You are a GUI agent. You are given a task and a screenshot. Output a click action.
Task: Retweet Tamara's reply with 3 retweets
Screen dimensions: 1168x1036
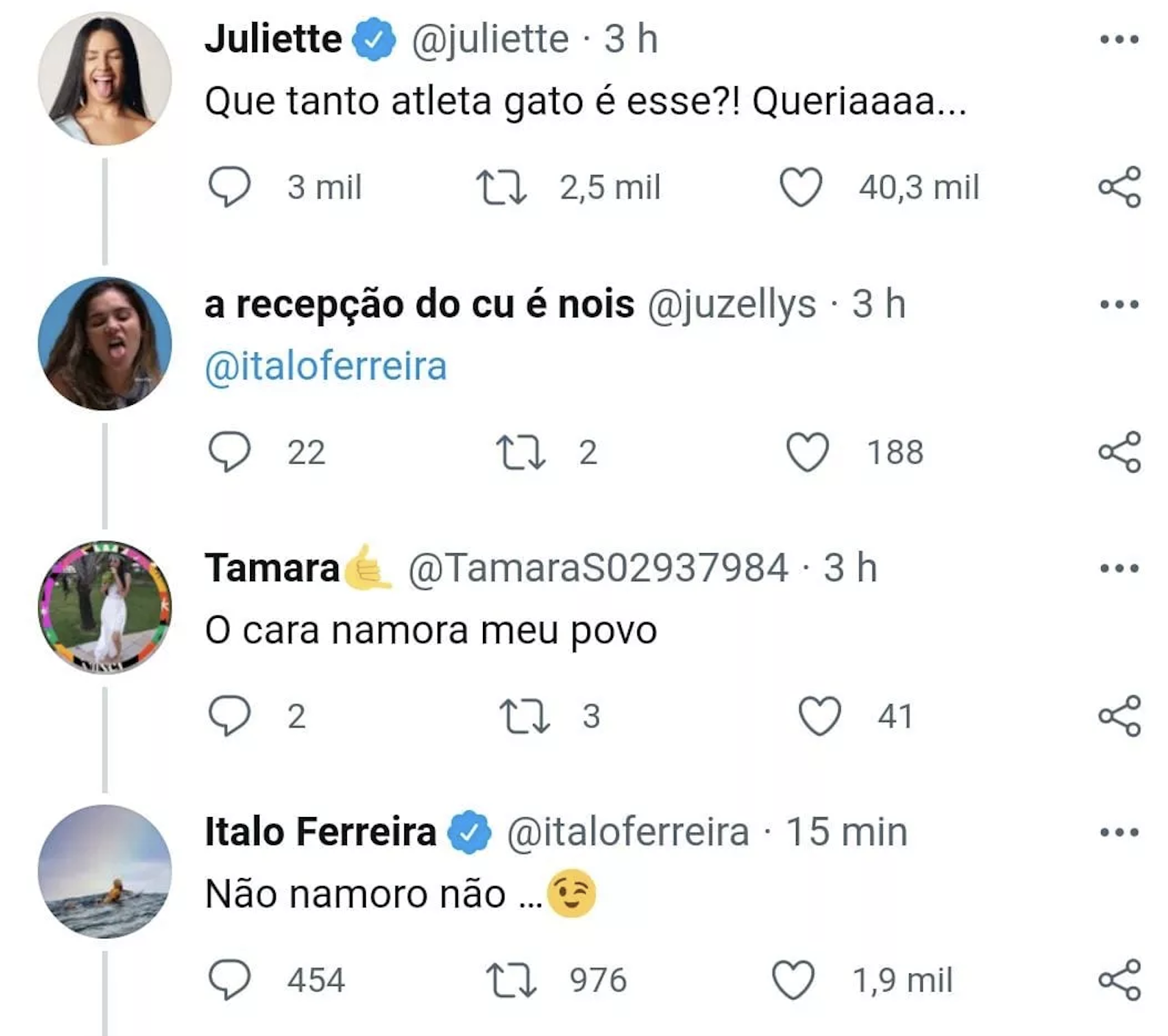pyautogui.click(x=524, y=716)
